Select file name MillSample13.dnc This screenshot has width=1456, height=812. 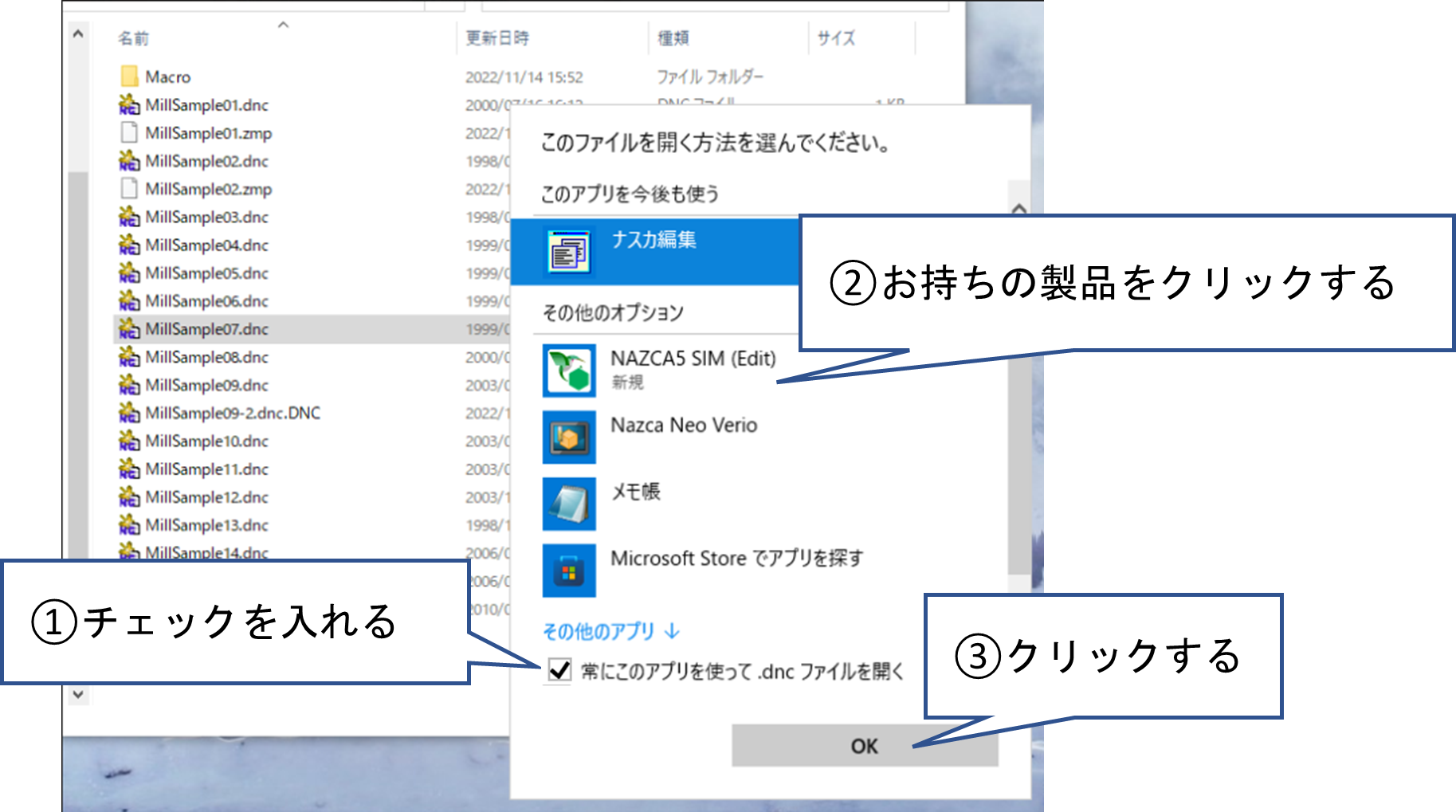(x=207, y=524)
